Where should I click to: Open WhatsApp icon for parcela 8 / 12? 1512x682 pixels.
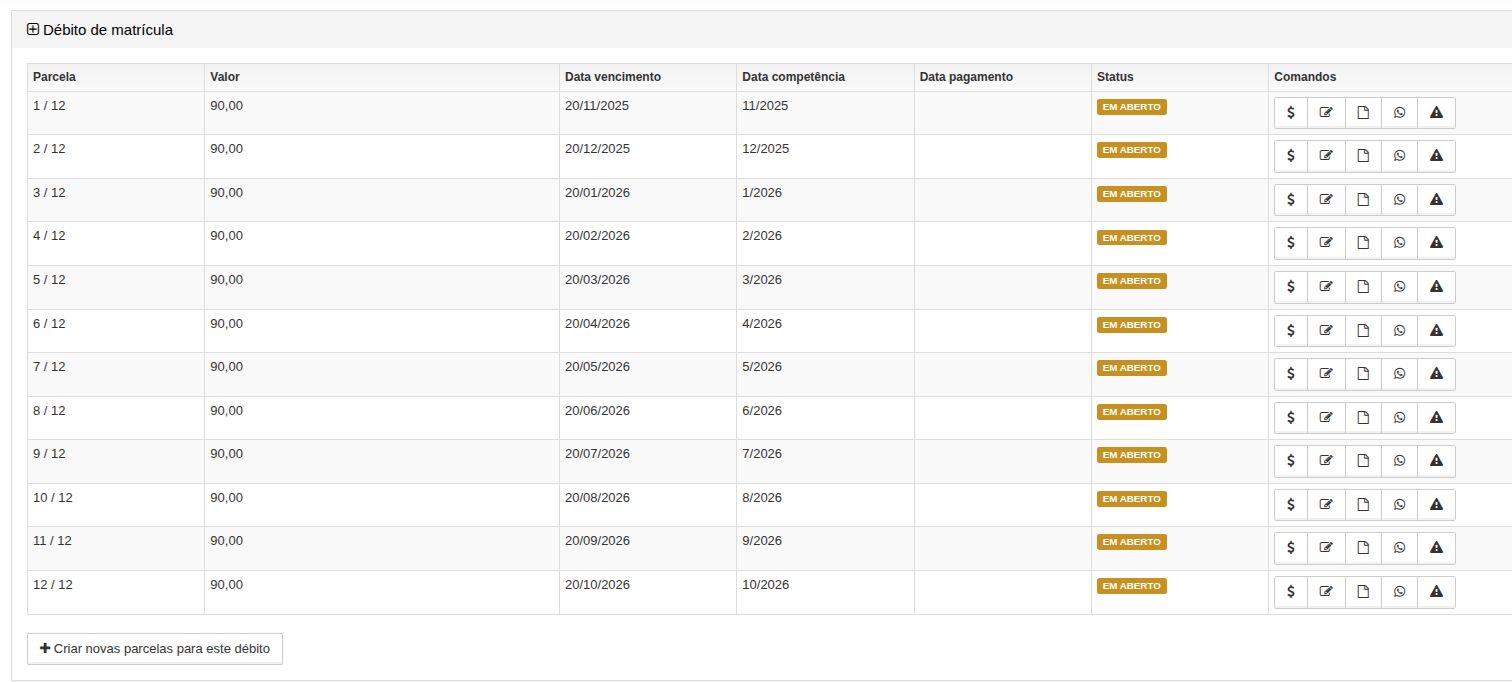1399,417
